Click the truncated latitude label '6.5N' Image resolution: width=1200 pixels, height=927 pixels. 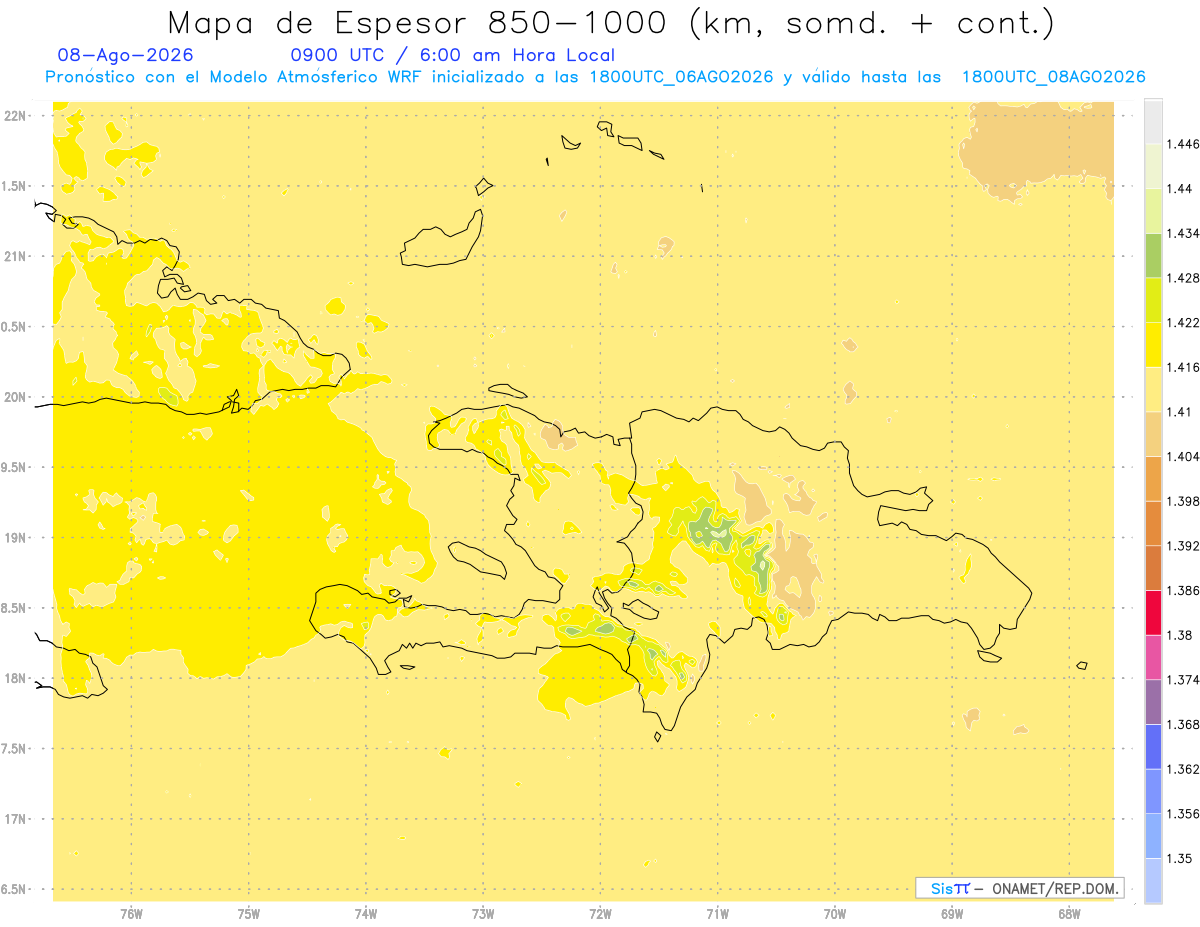14,889
